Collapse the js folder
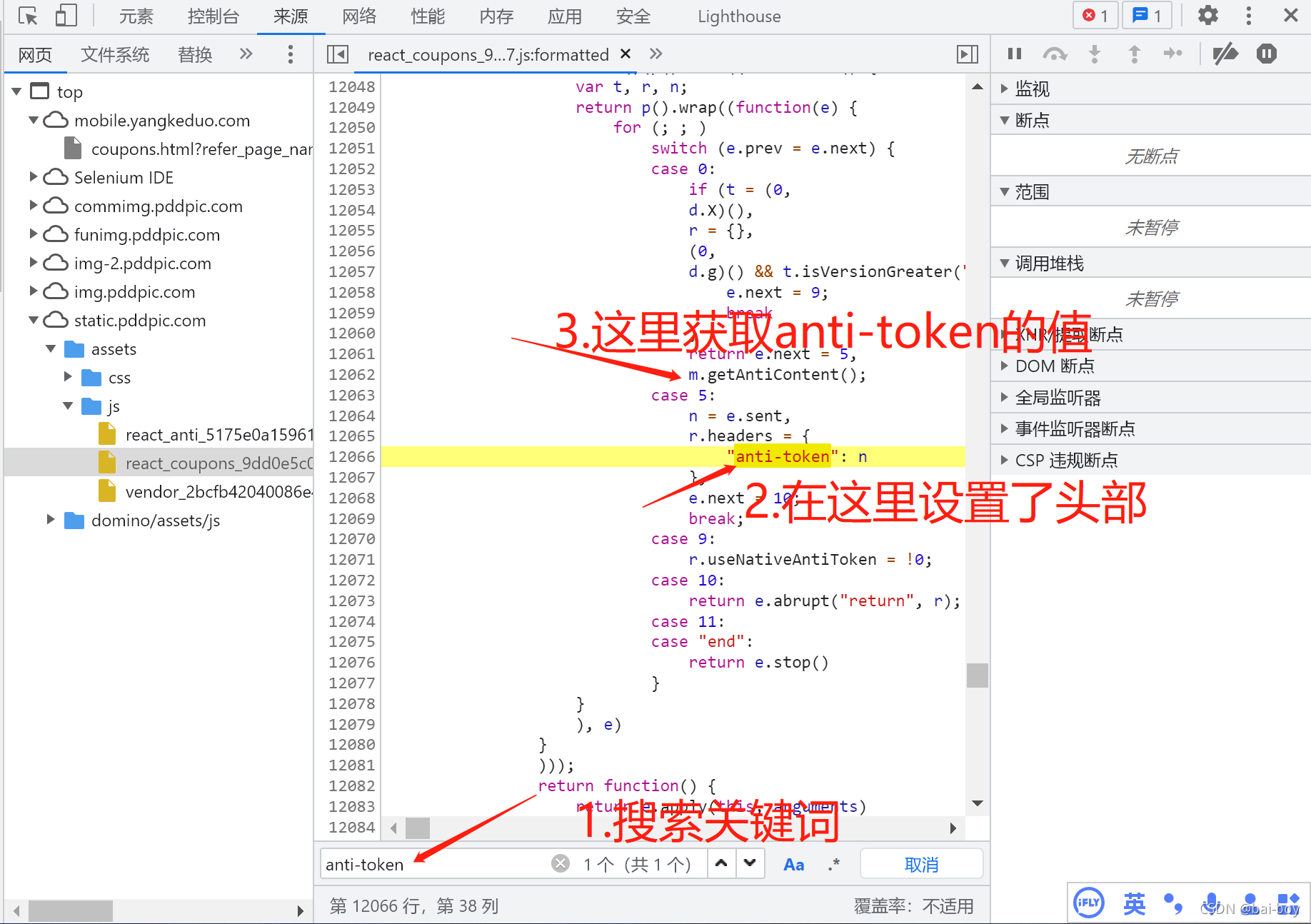This screenshot has width=1311, height=924. (x=68, y=406)
